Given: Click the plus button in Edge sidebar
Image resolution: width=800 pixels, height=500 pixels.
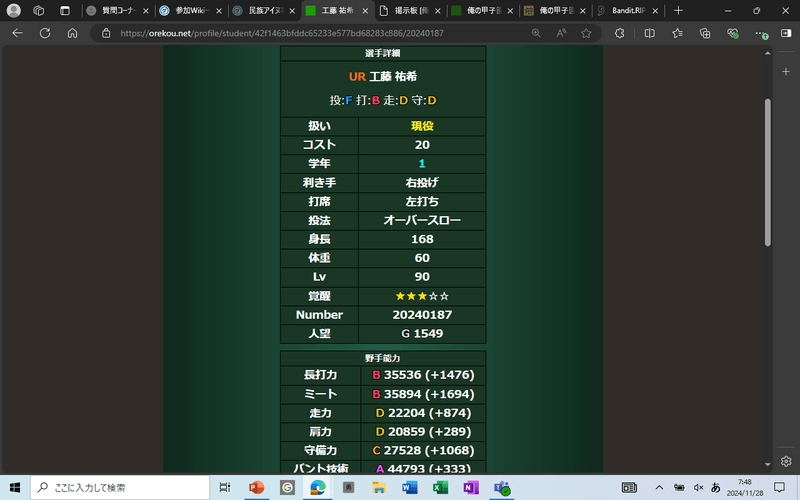Looking at the screenshot, I should 786,73.
